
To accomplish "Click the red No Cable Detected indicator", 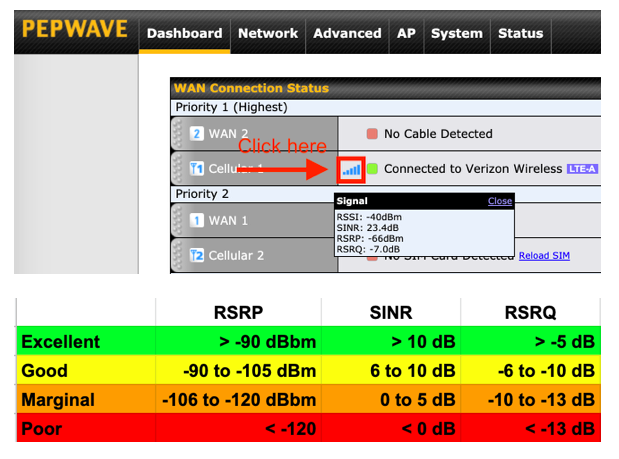I will (x=373, y=134).
